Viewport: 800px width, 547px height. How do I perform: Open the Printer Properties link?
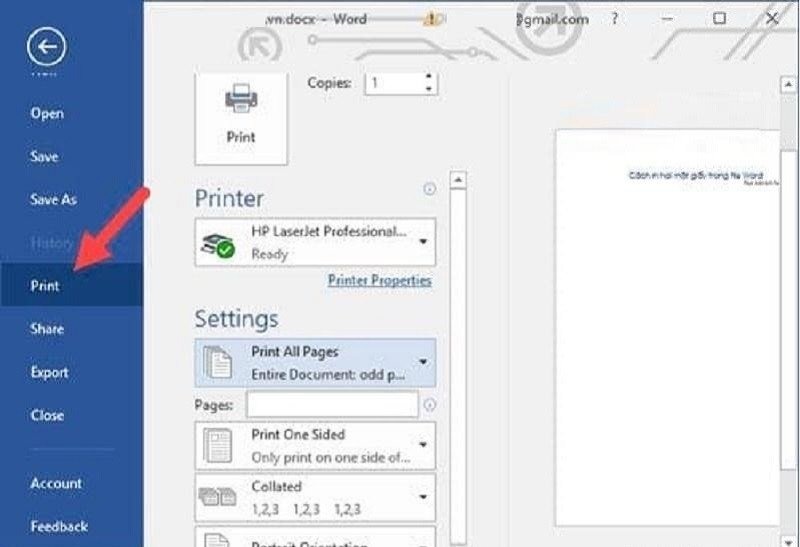click(380, 280)
